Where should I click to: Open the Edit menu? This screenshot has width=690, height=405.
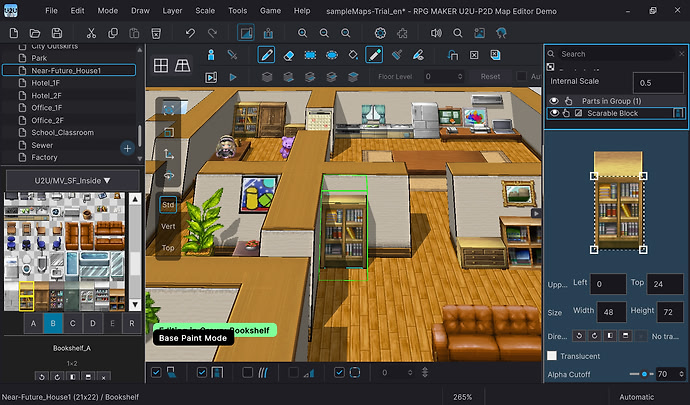[x=77, y=11]
